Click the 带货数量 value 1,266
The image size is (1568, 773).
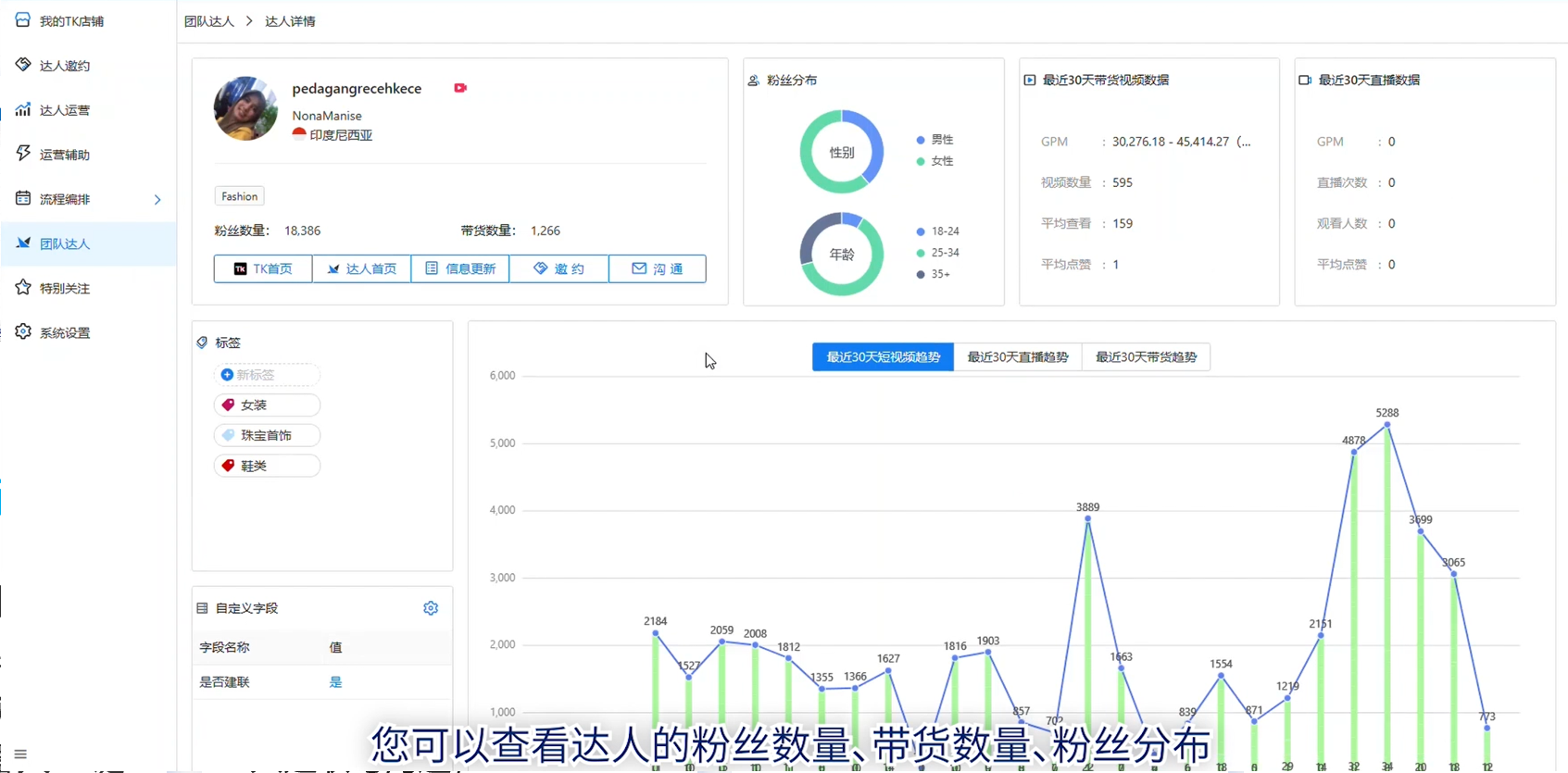pyautogui.click(x=546, y=231)
